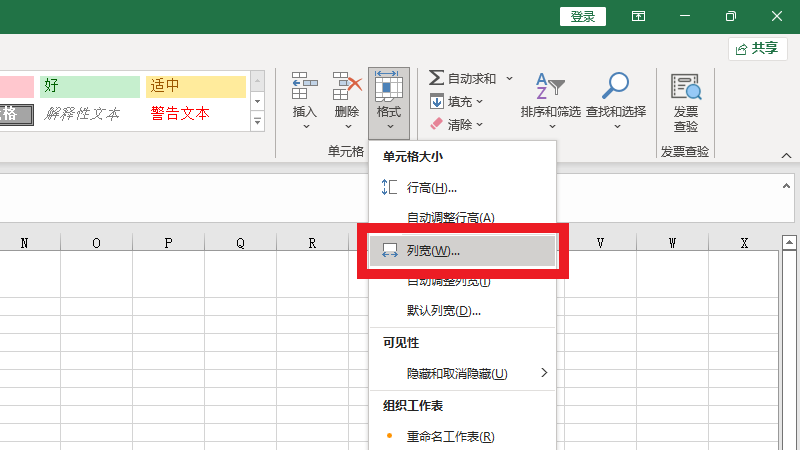The width and height of the screenshot is (800, 450).
Task: Expand the 自动求和 dropdown arrow
Action: 509,78
